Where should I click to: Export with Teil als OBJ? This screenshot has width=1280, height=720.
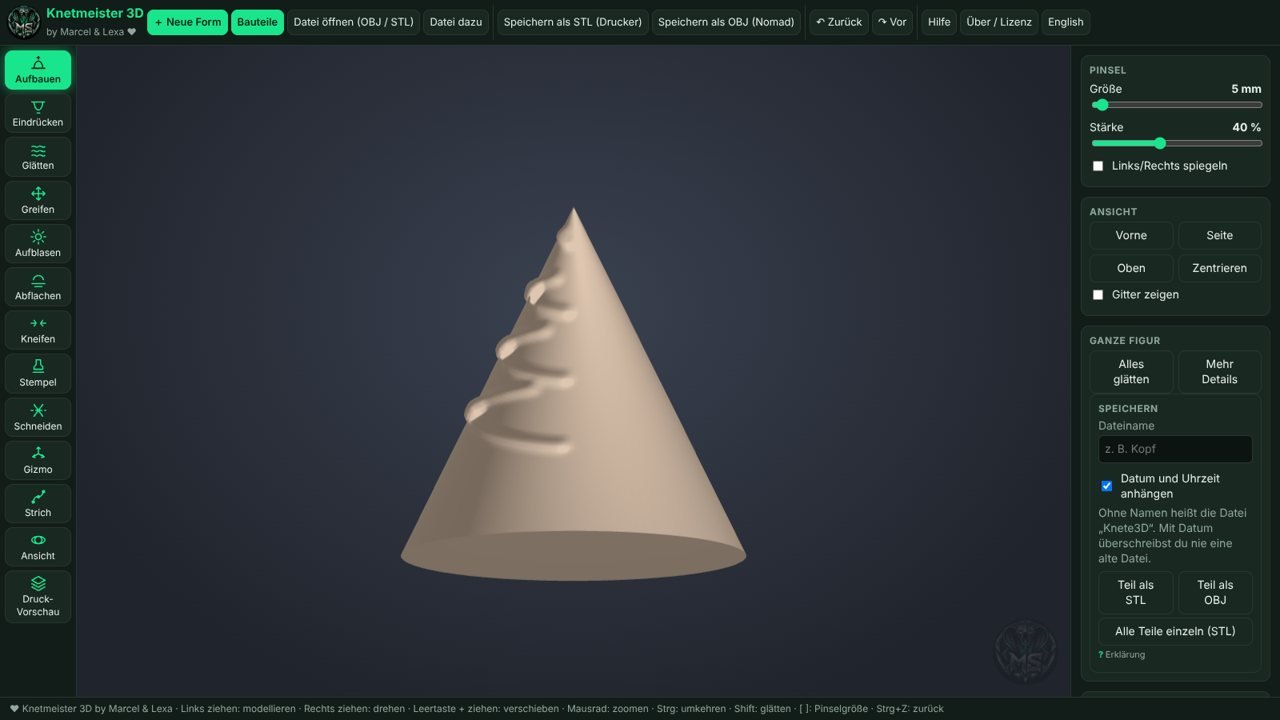(x=1215, y=593)
